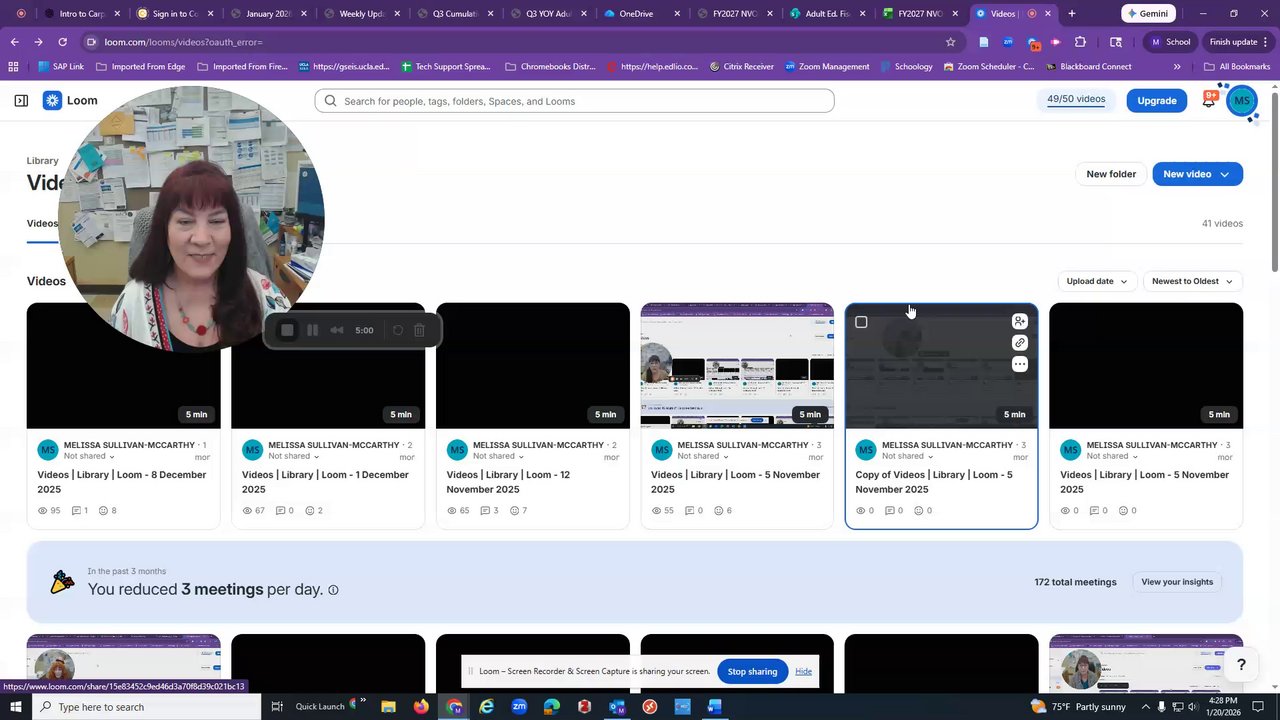The image size is (1280, 720).
Task: Open the Gemini button in Chrome
Action: tap(1147, 14)
